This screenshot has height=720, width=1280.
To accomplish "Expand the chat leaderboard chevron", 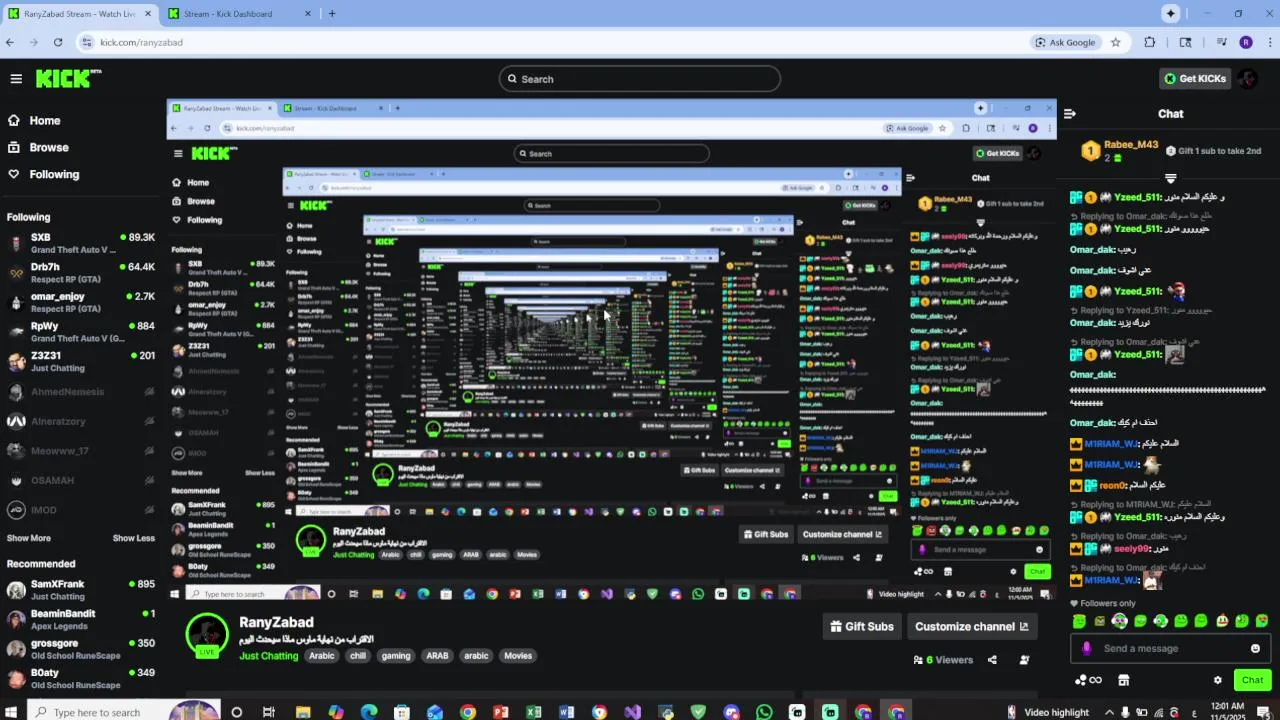I will [1170, 178].
